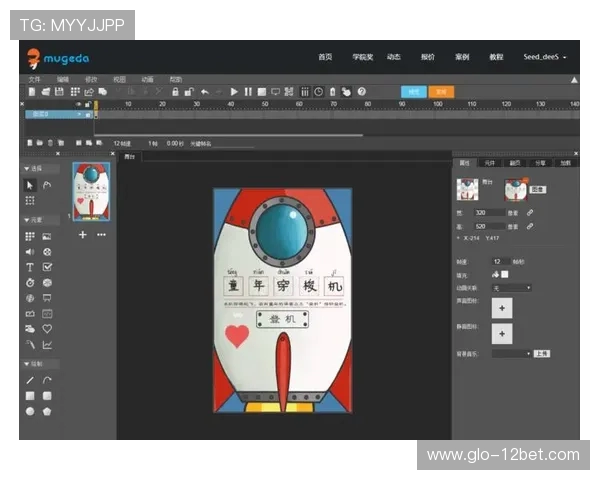Screen dimensions: 600x480
Task: Pick the straight line drawing tool
Action: tap(30, 380)
